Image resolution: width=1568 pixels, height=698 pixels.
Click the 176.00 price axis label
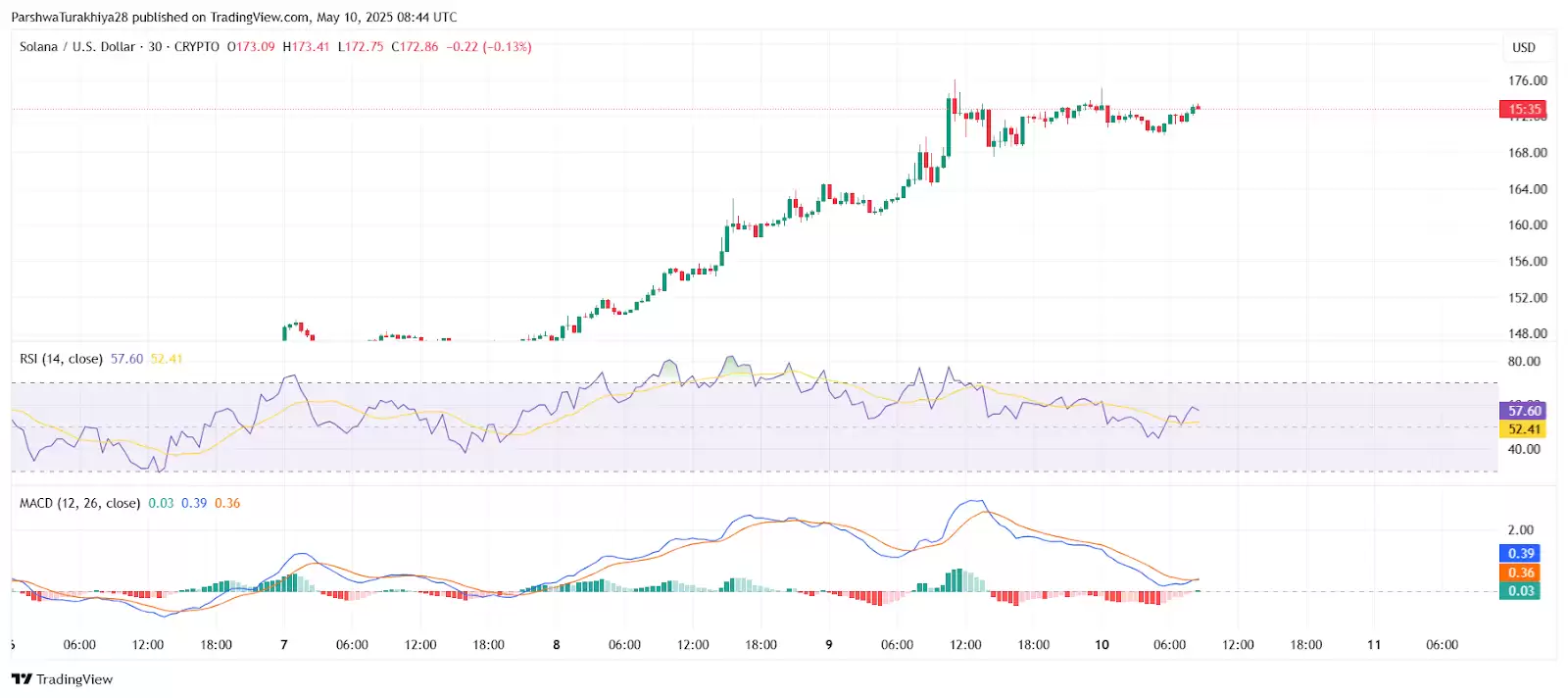(1528, 80)
